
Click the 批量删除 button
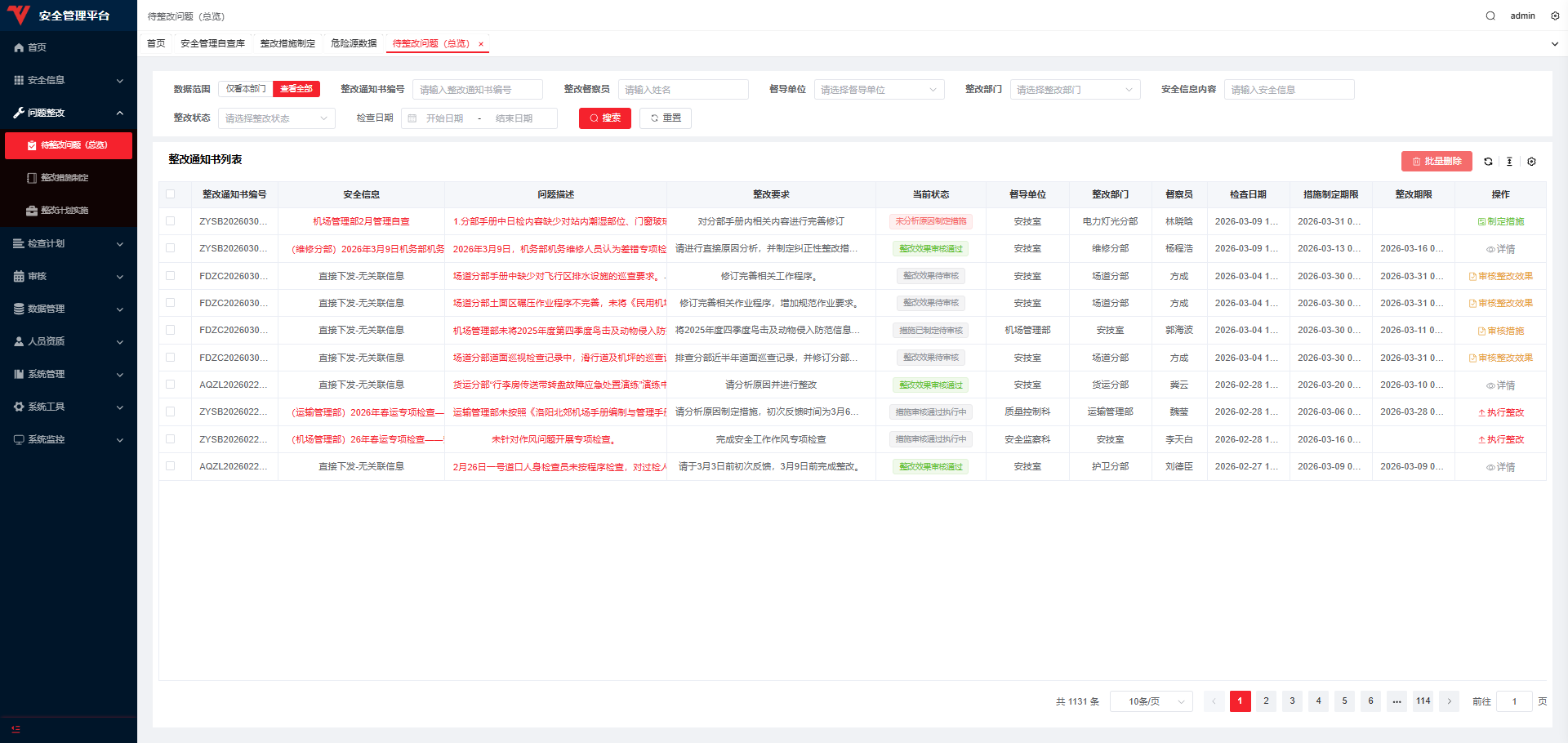[x=1437, y=162]
